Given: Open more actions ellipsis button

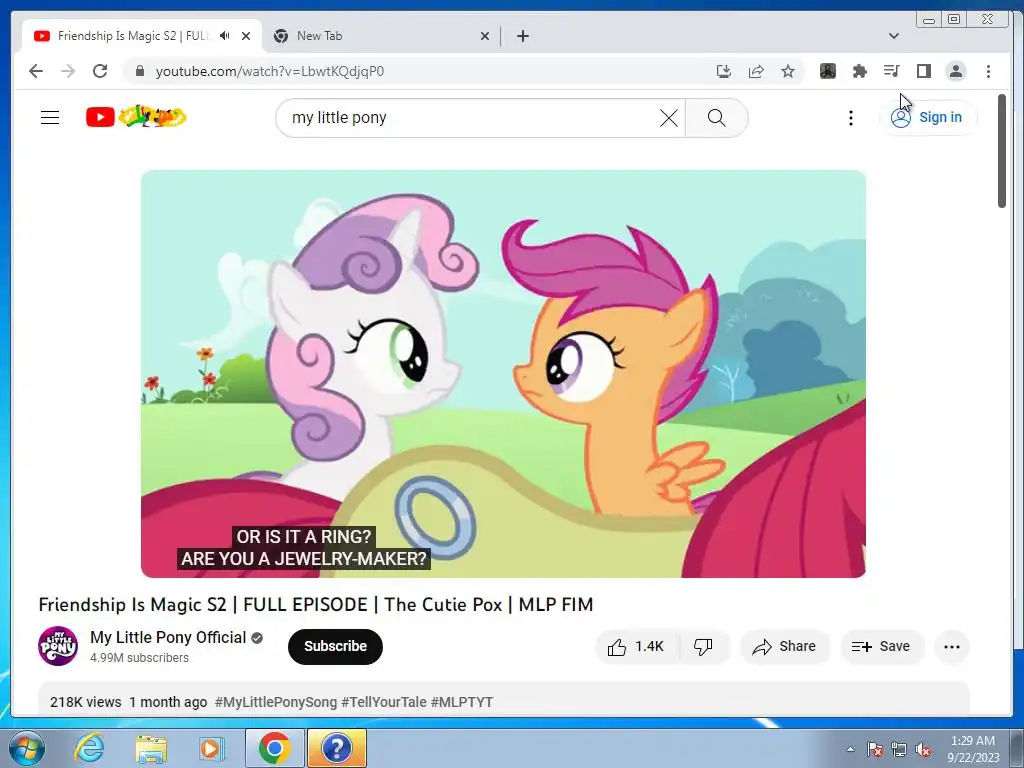Looking at the screenshot, I should pyautogui.click(x=952, y=647).
